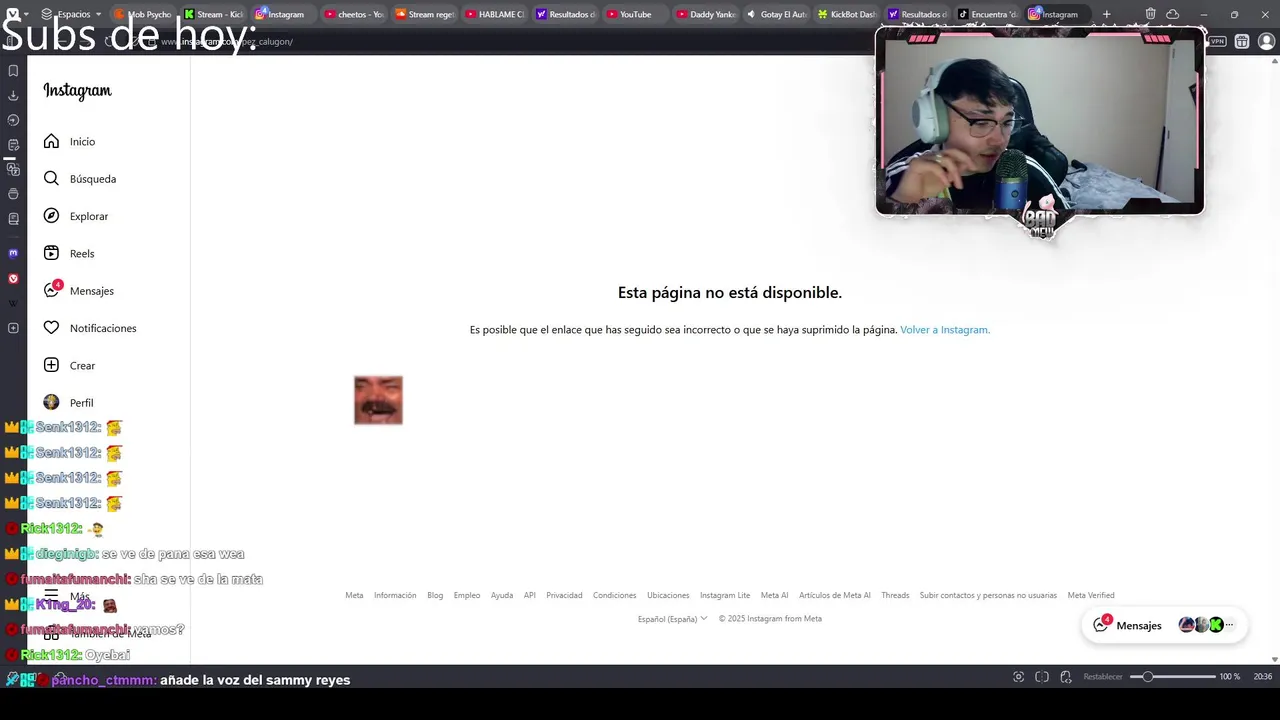Click the calendar toolbar icon
This screenshot has width=1280, height=720.
pos(1242,41)
